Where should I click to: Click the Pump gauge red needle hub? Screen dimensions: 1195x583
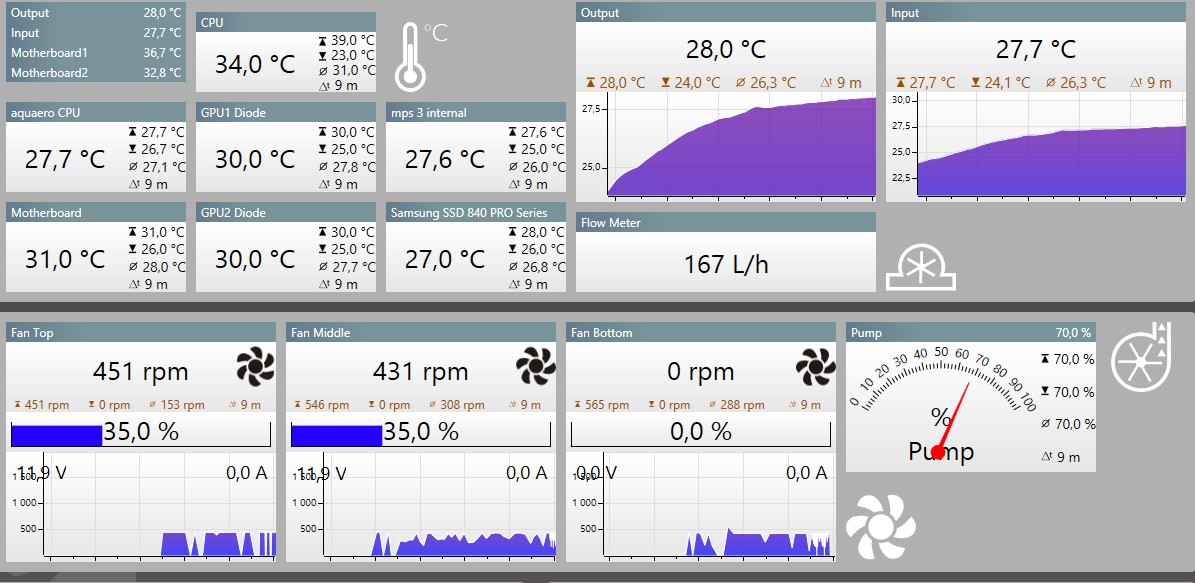(938, 453)
